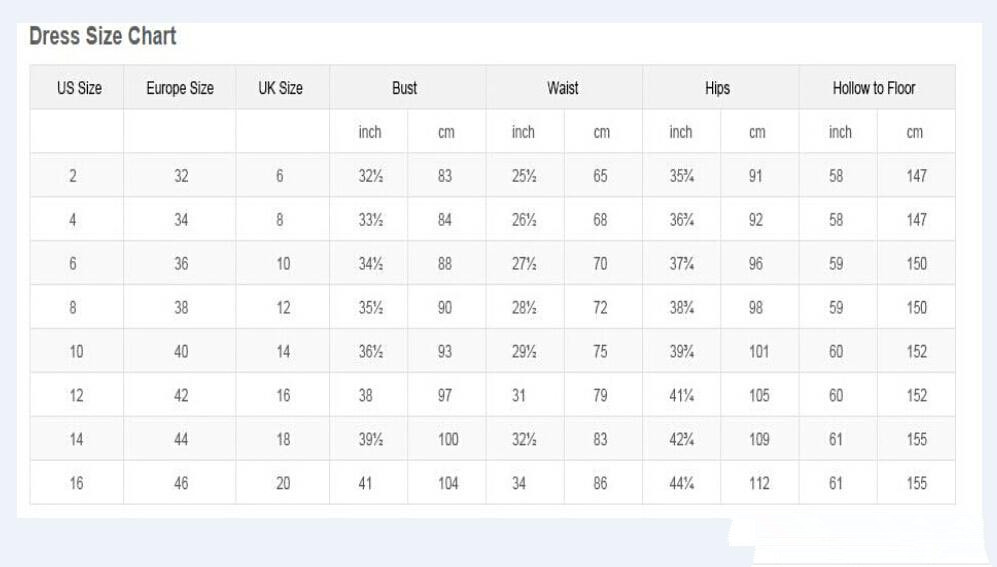Click Europe size 42 cell
This screenshot has width=997, height=567.
pos(181,396)
